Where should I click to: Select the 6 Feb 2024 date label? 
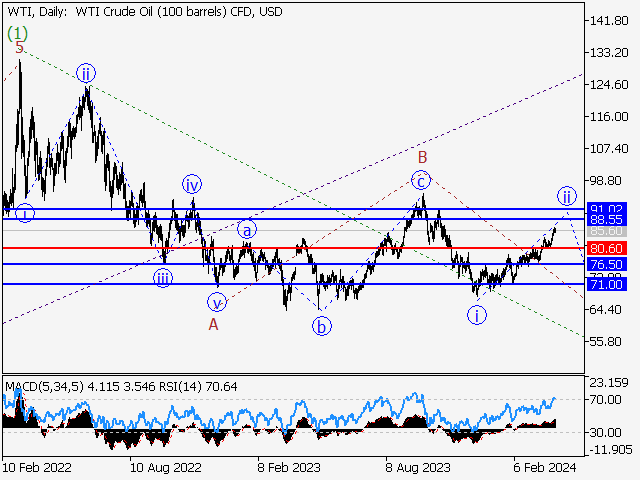544,467
